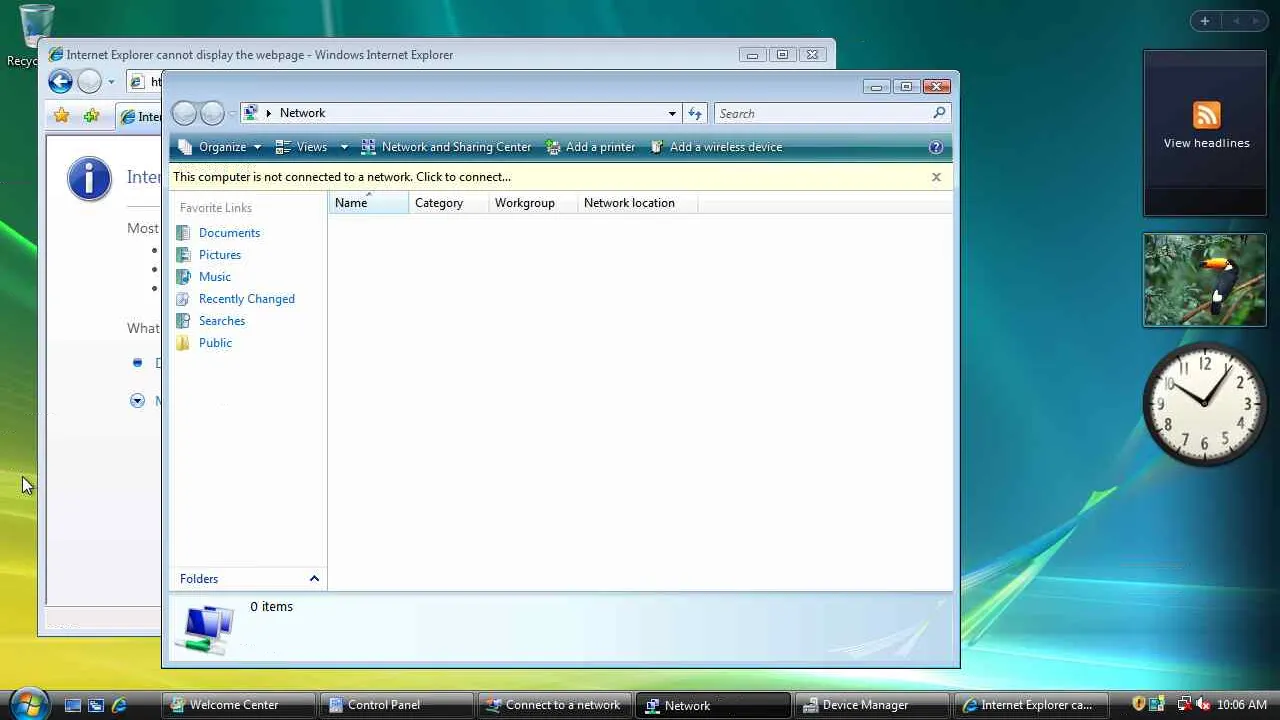The width and height of the screenshot is (1280, 720).
Task: Launch Internet Explorer from Quick Launch
Action: pos(119,705)
